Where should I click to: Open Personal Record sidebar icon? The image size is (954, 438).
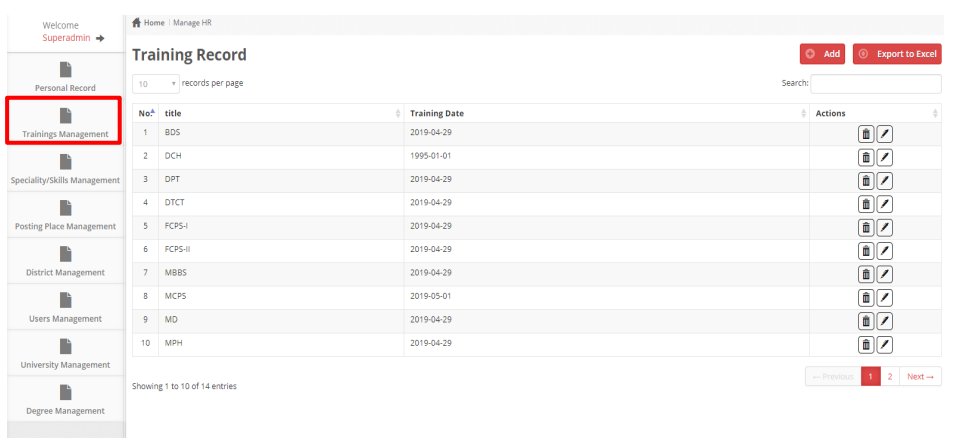[x=66, y=68]
